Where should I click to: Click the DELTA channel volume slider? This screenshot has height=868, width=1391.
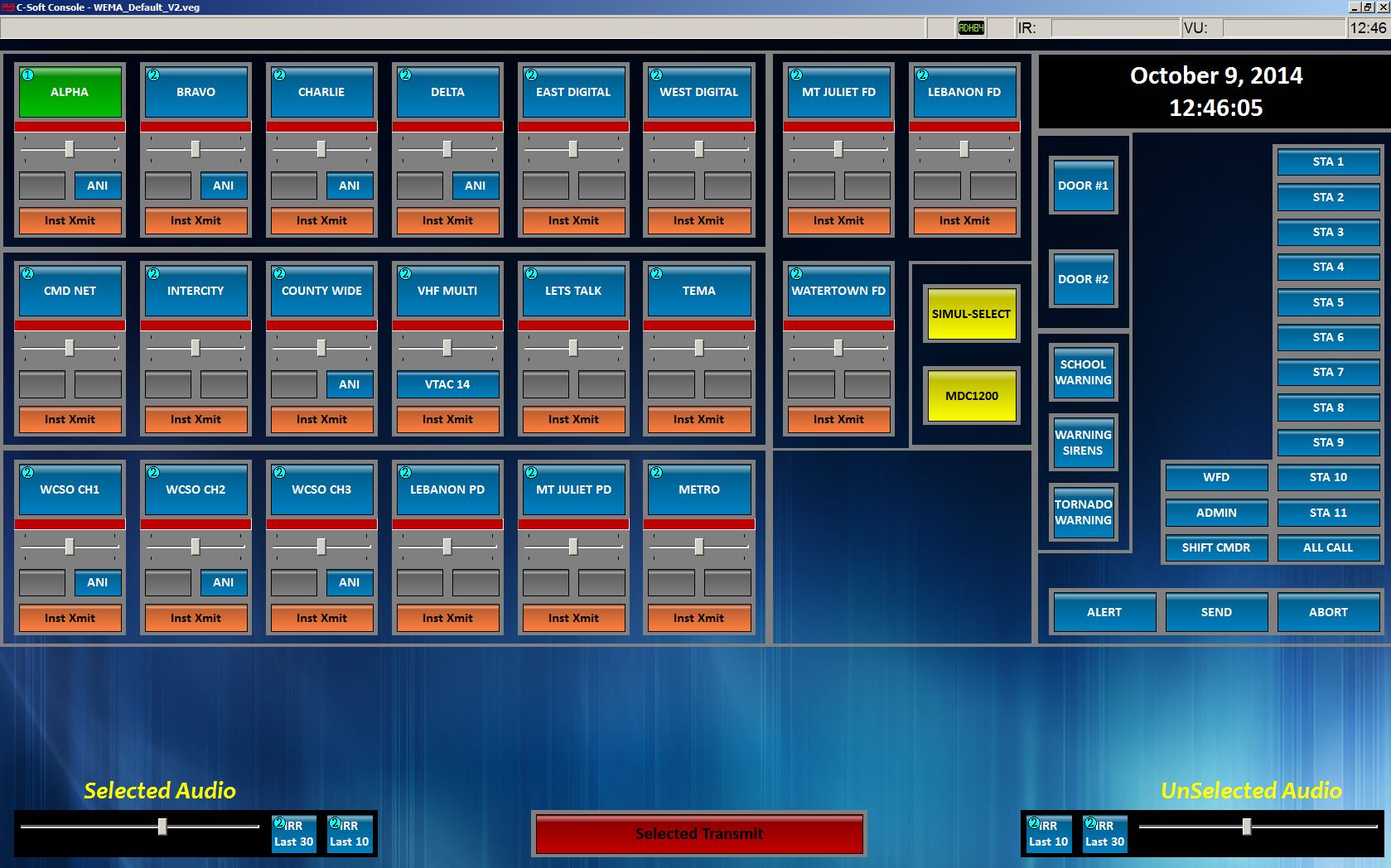pyautogui.click(x=447, y=149)
